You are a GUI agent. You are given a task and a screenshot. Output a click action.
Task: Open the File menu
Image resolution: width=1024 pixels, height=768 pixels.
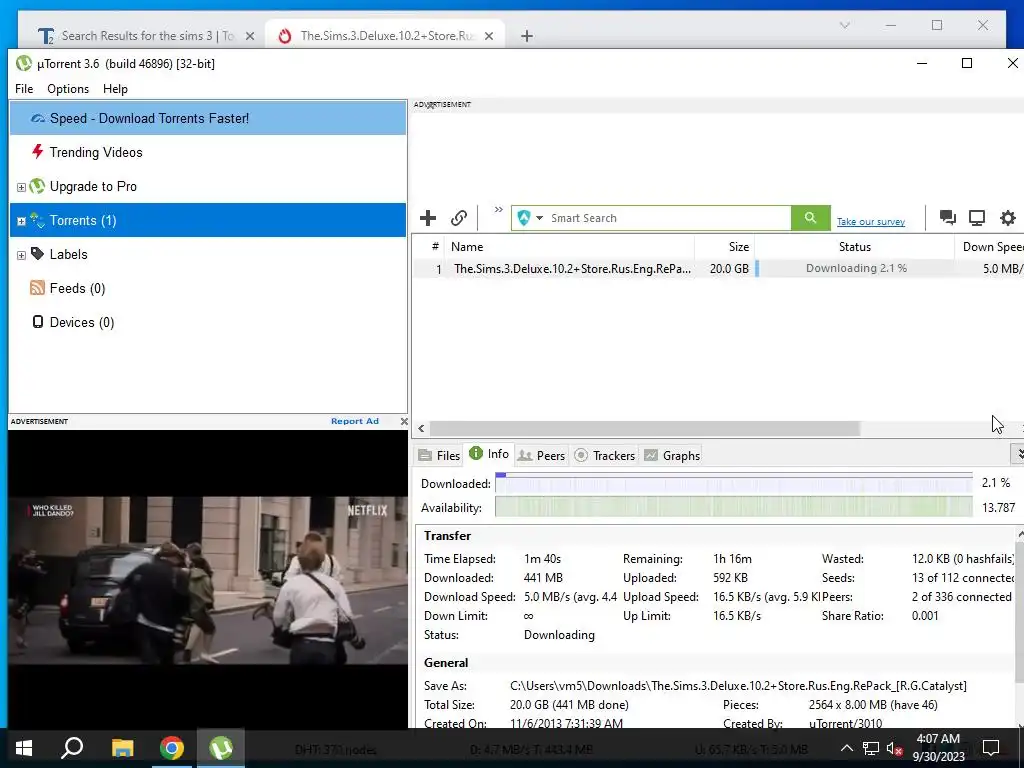[24, 89]
